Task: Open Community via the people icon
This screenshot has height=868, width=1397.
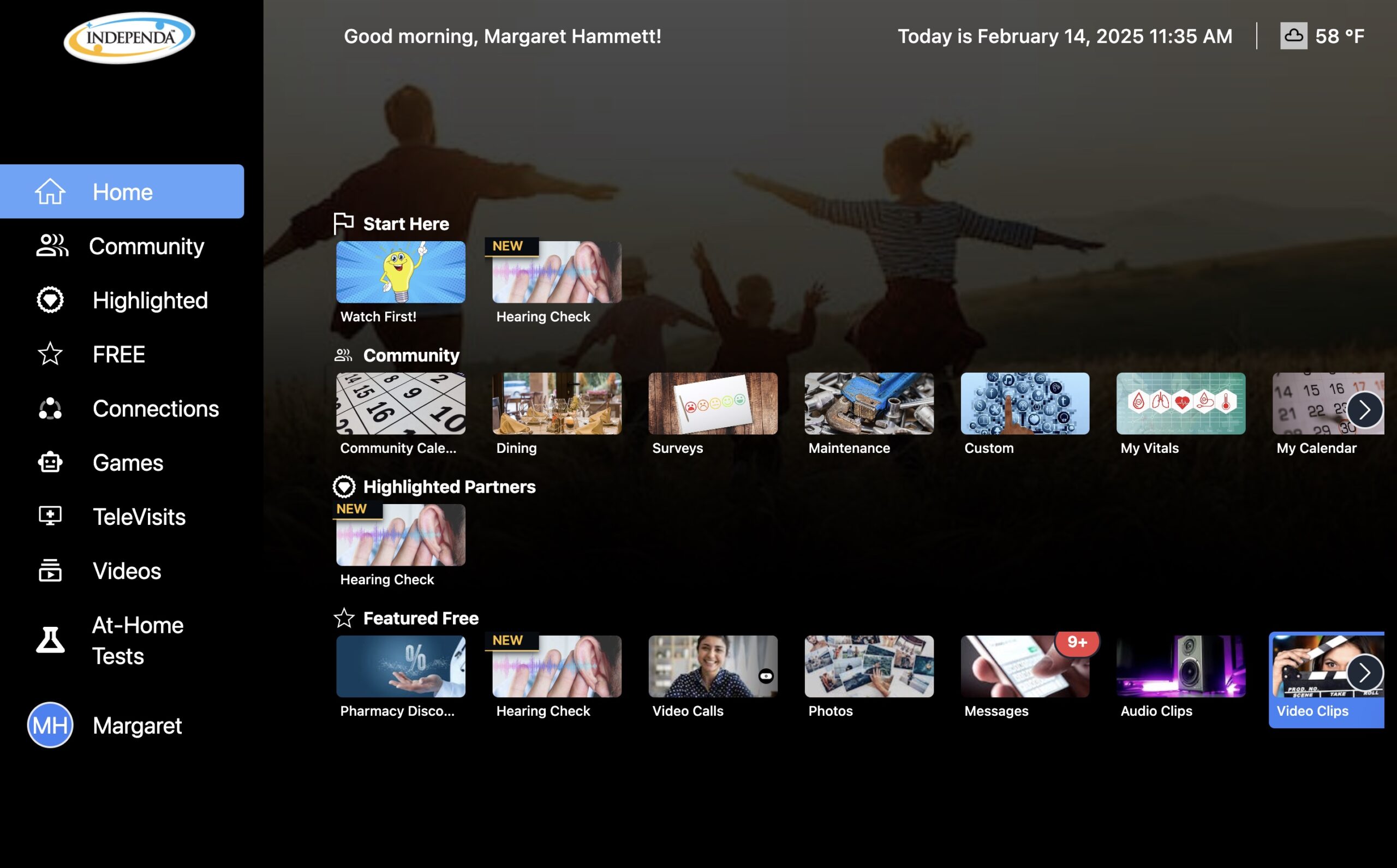Action: (52, 246)
